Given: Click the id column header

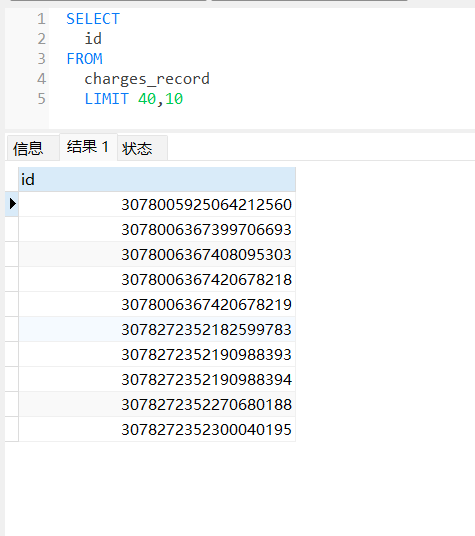Looking at the screenshot, I should click(157, 179).
